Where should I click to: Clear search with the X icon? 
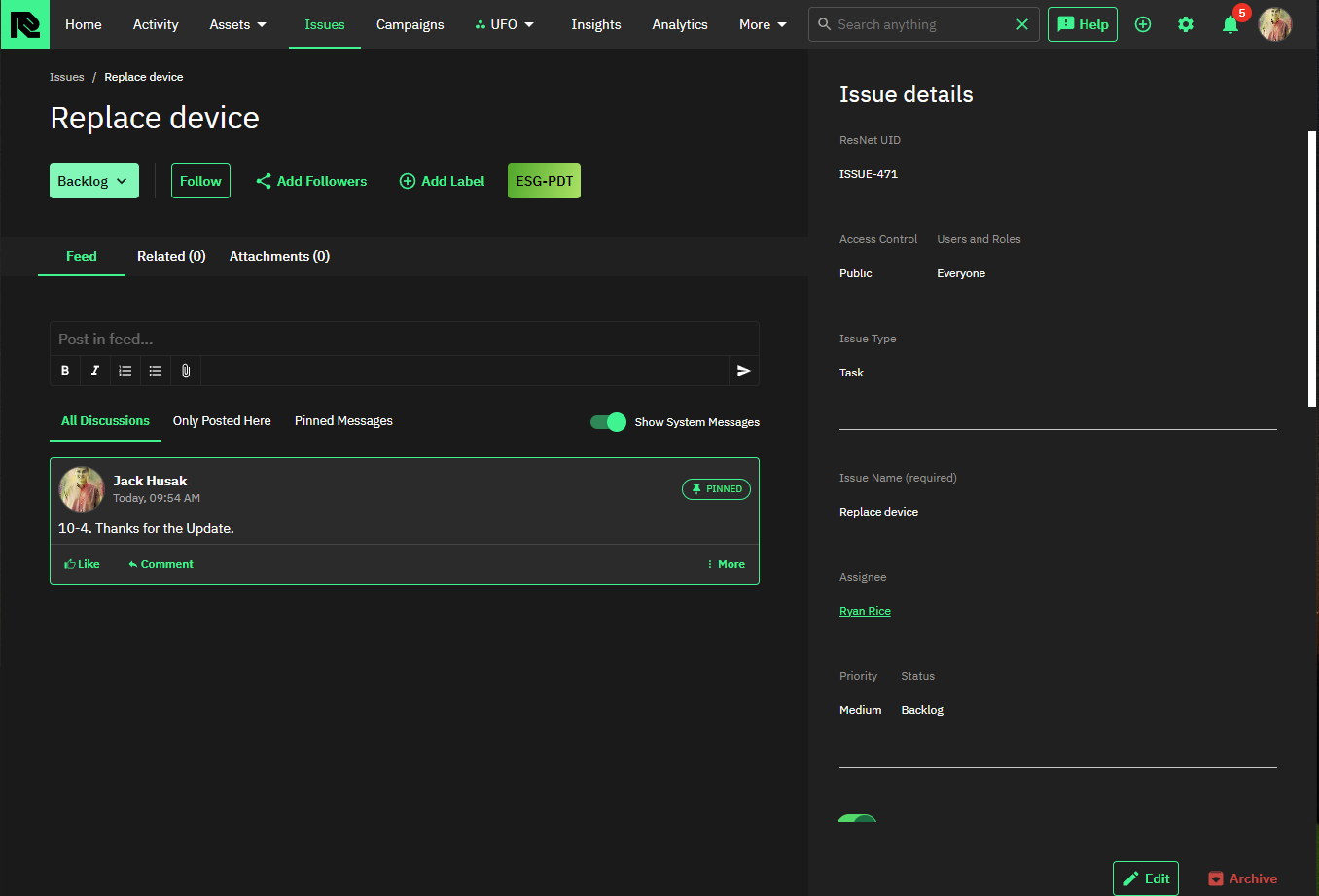click(x=1022, y=24)
